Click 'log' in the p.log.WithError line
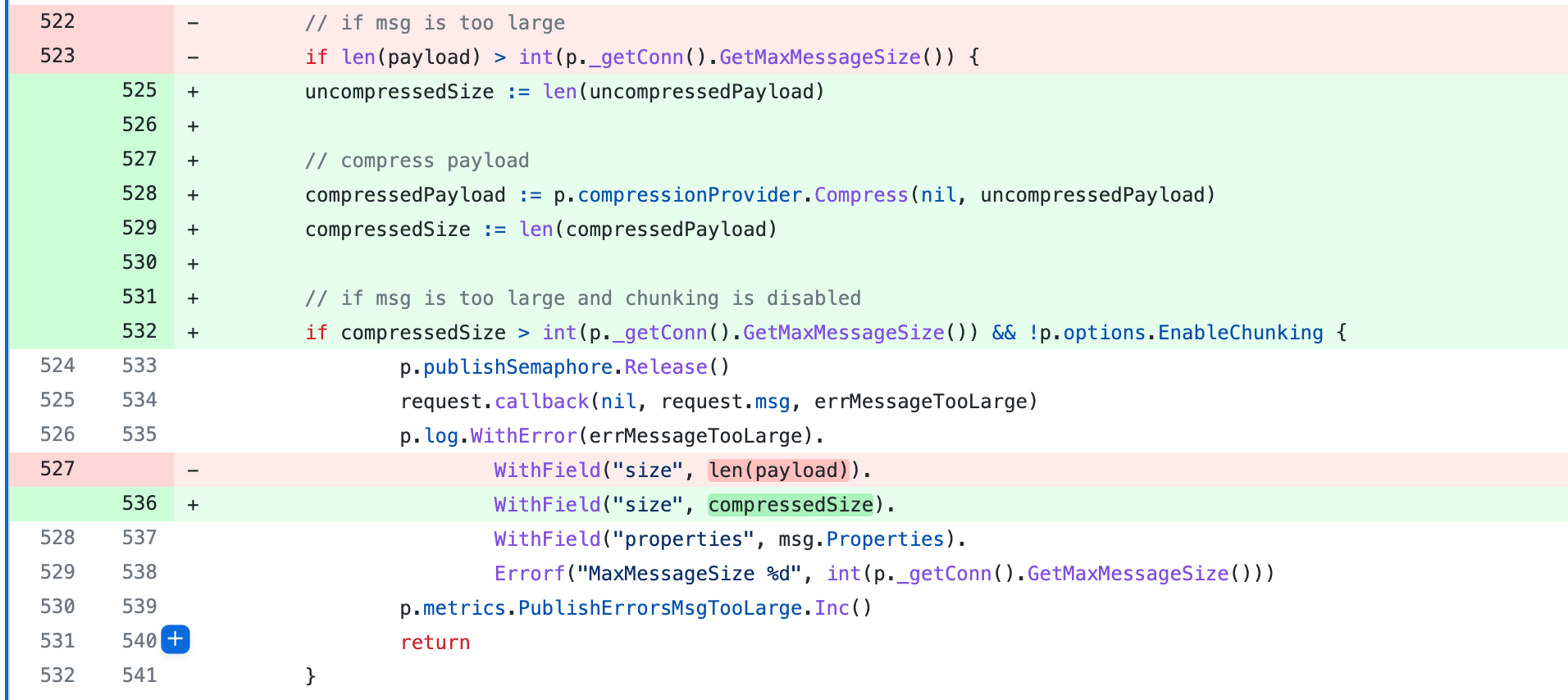The height and width of the screenshot is (700, 1568). click(x=441, y=436)
